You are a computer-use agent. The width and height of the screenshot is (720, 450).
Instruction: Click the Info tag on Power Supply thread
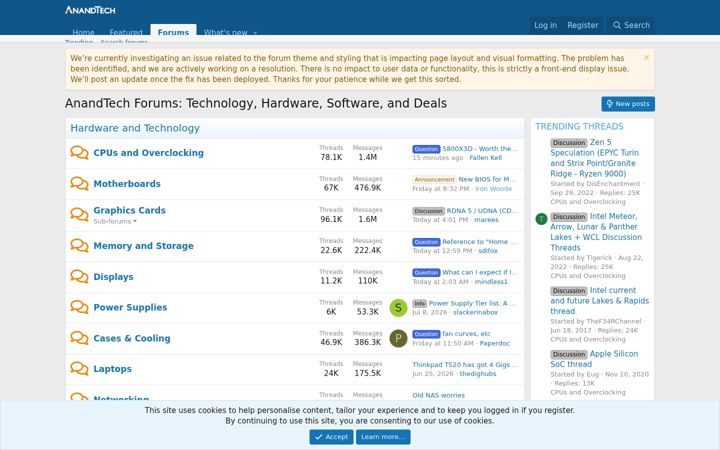(x=420, y=304)
